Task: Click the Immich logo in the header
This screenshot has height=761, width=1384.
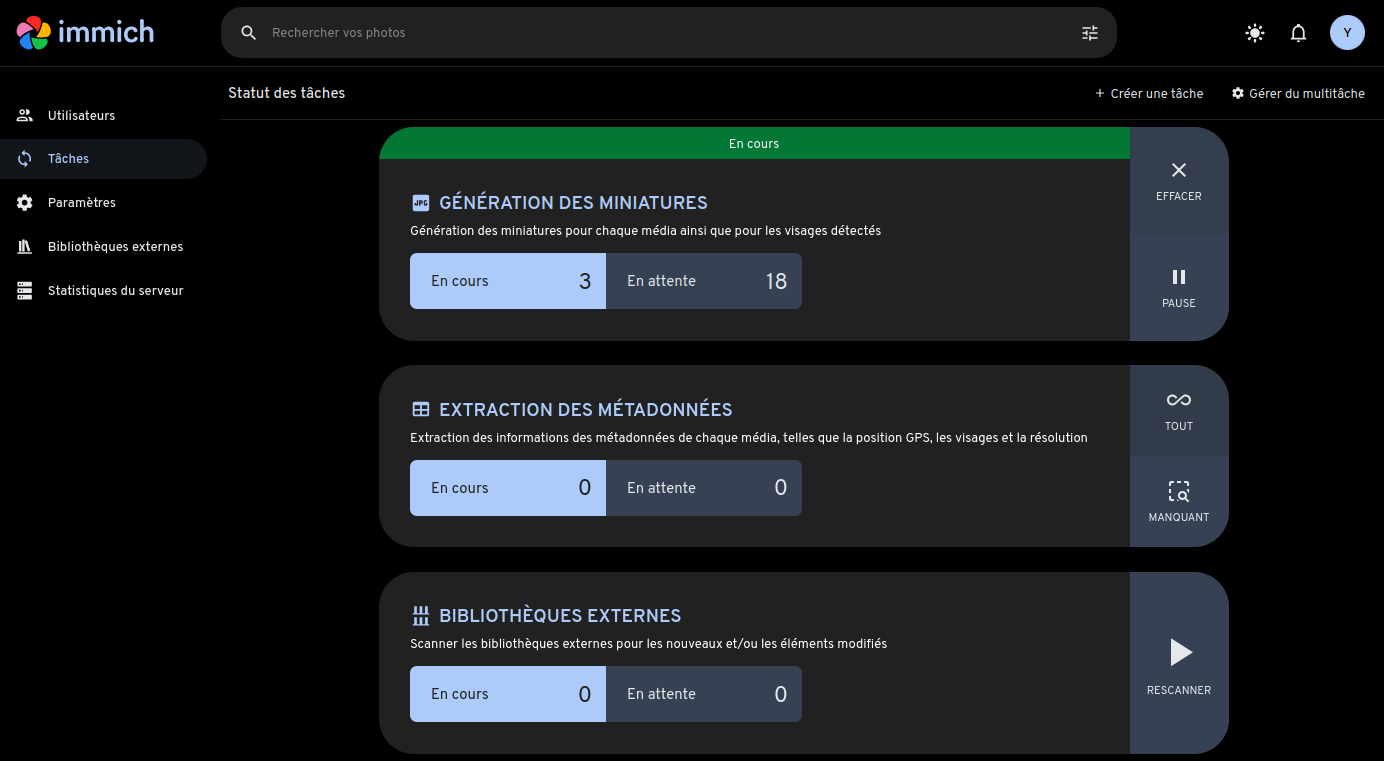Action: click(x=86, y=33)
